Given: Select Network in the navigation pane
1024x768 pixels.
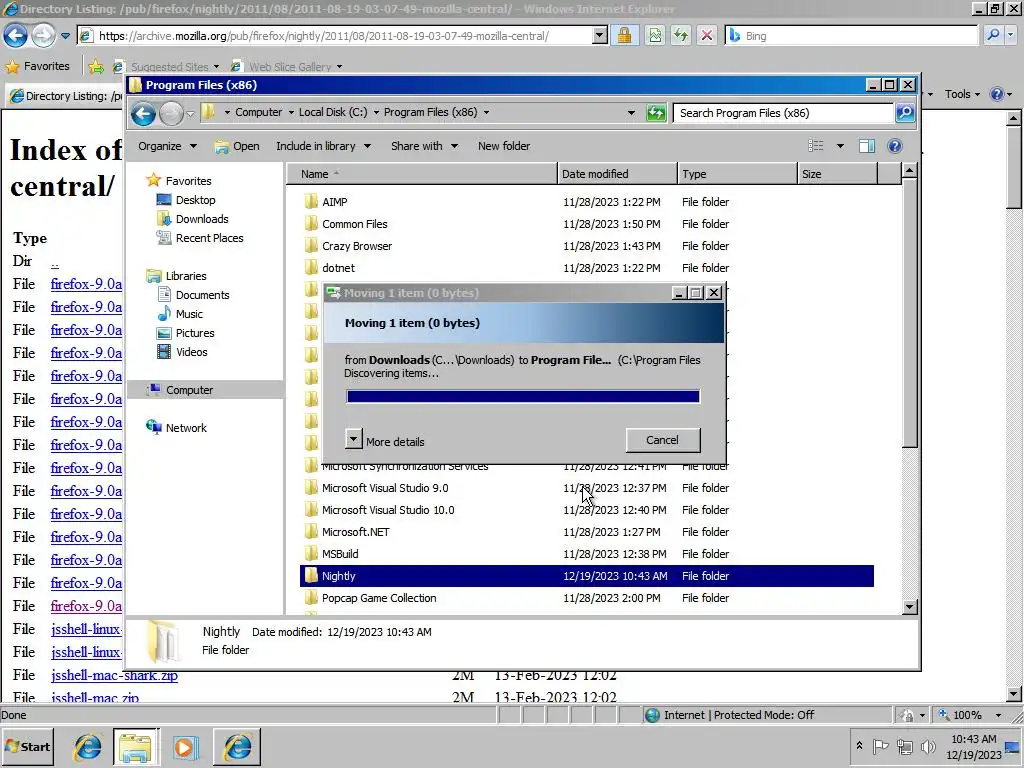Looking at the screenshot, I should (x=186, y=428).
